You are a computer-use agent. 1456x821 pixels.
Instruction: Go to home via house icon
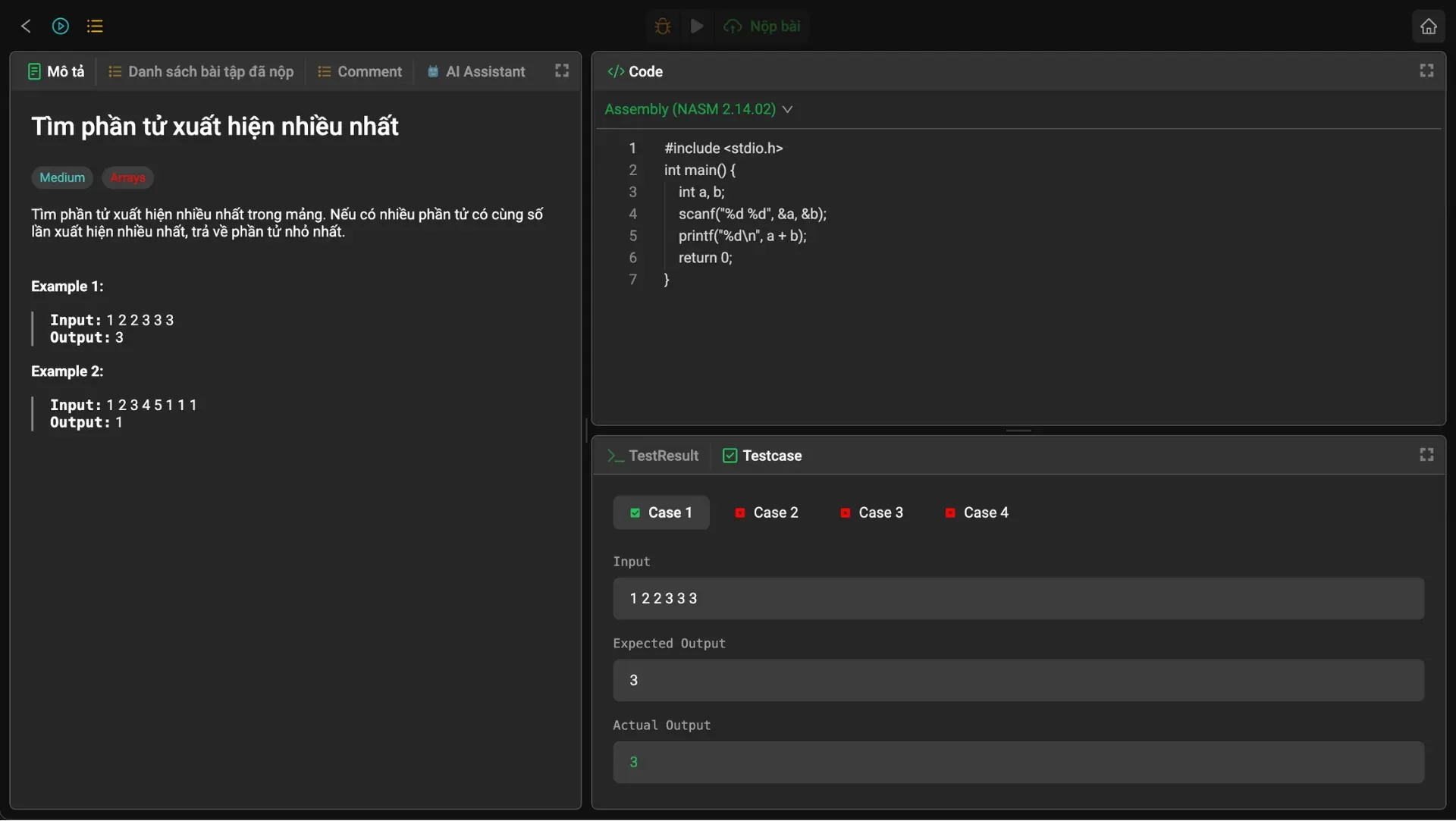point(1429,27)
